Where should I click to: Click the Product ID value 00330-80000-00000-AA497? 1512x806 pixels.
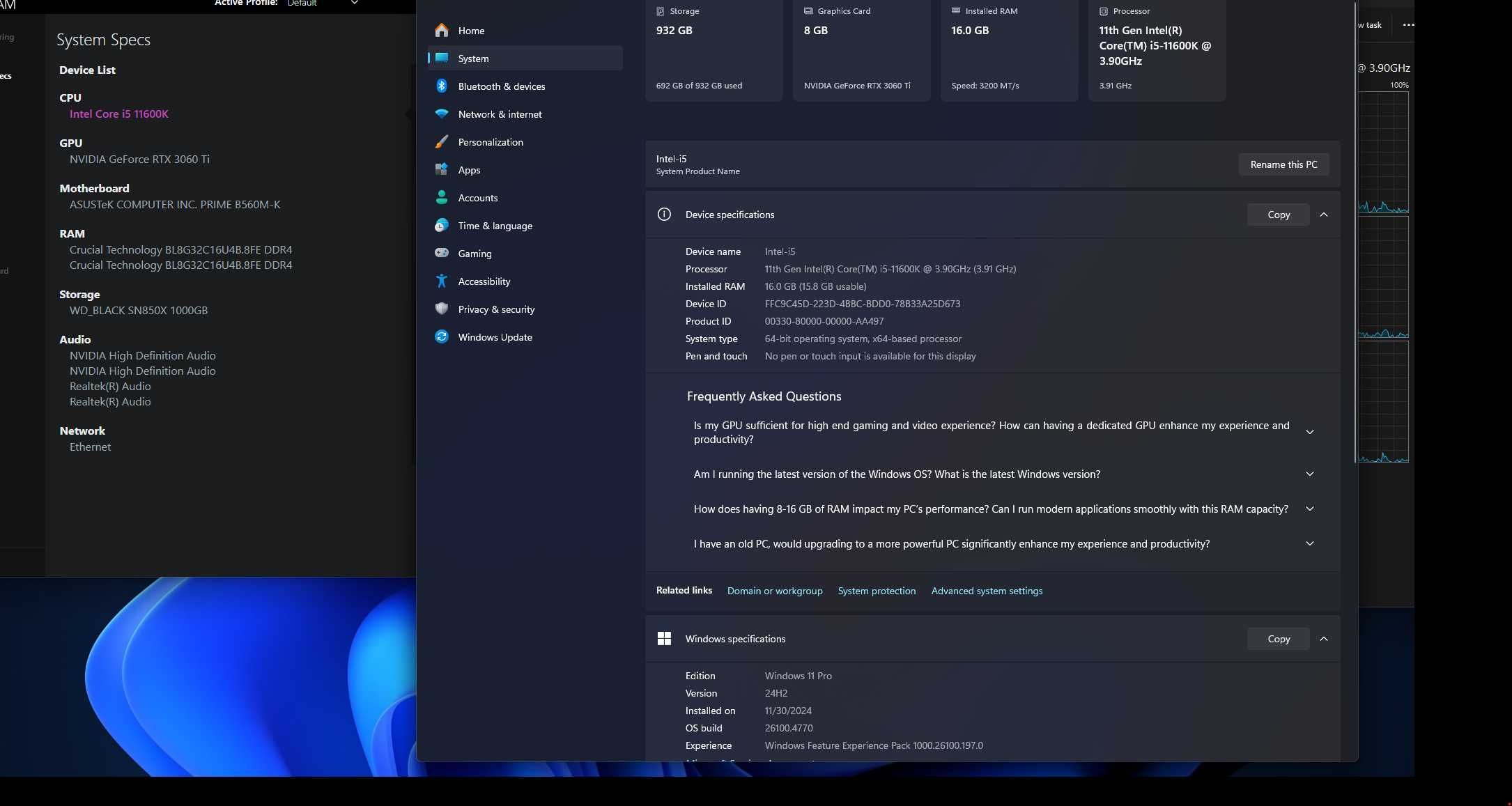pyautogui.click(x=824, y=321)
